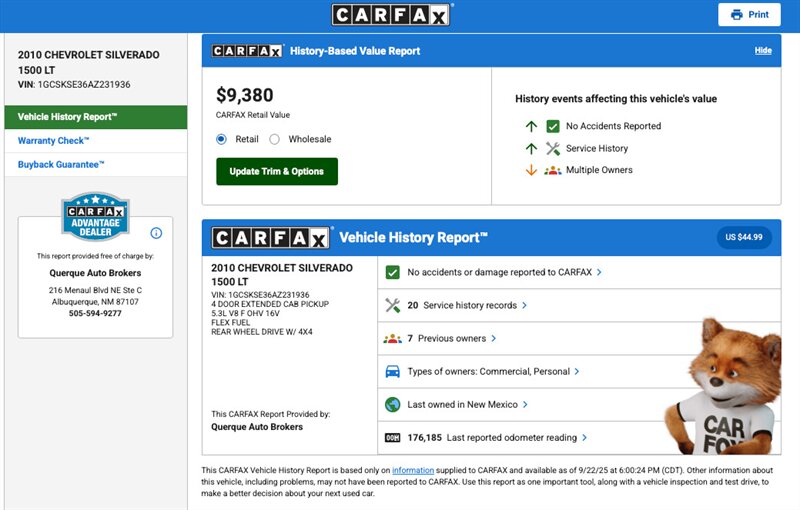Screen dimensions: 800x510
Task: Expand the 7 Previous owners chevron
Action: pyautogui.click(x=493, y=339)
